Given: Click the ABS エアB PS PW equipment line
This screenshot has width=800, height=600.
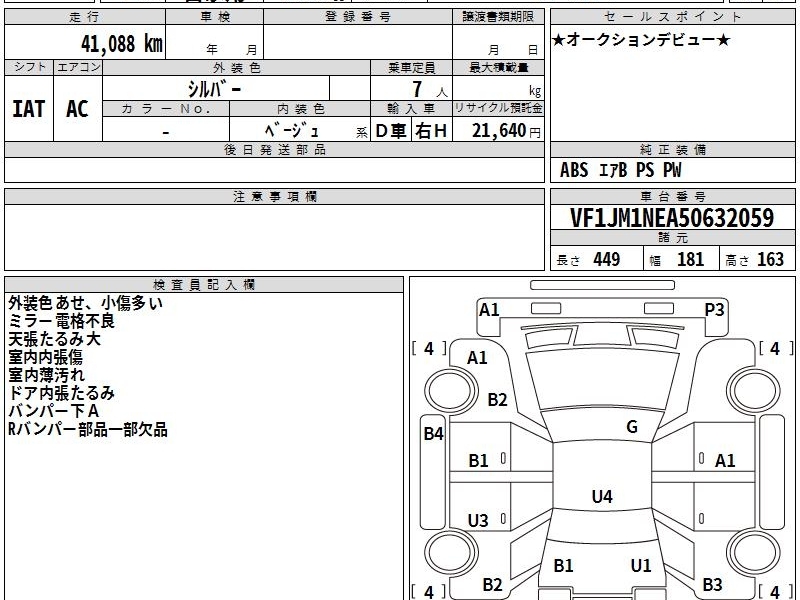Looking at the screenshot, I should [x=620, y=170].
